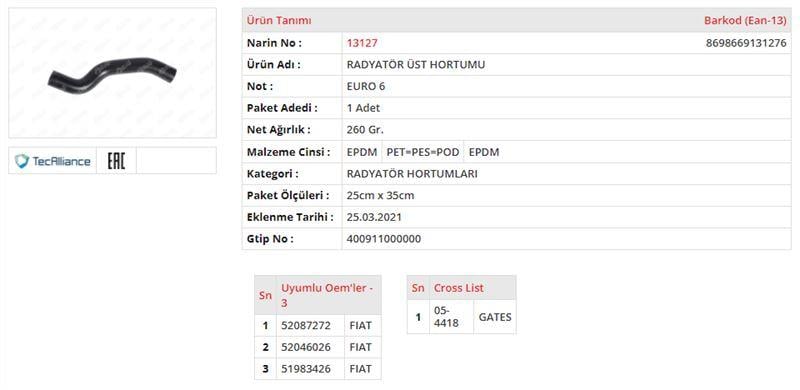
Task: Click the FIAT cell in first OEM row
Action: [361, 325]
